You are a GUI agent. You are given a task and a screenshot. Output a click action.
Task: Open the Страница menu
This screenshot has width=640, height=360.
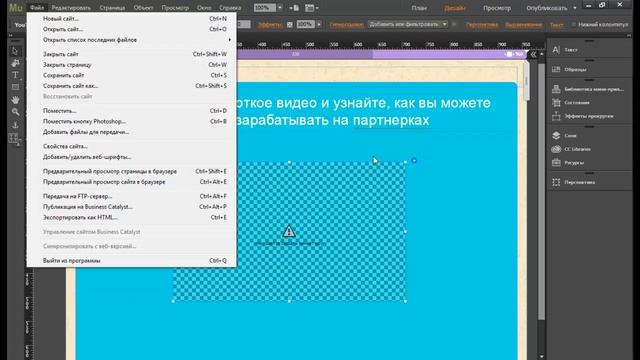click(x=112, y=8)
